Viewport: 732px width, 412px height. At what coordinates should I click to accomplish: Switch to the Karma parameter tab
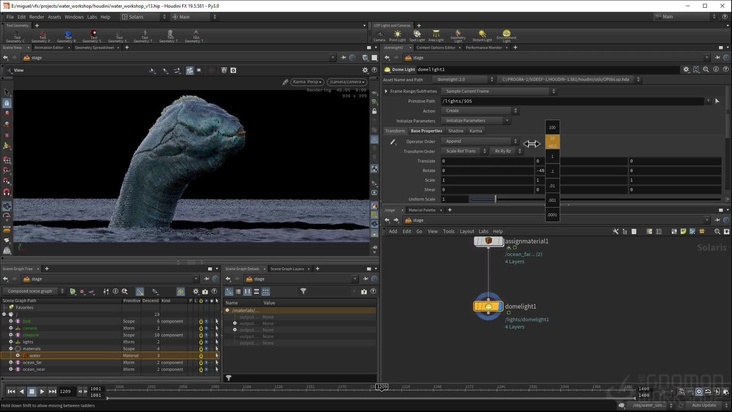476,131
